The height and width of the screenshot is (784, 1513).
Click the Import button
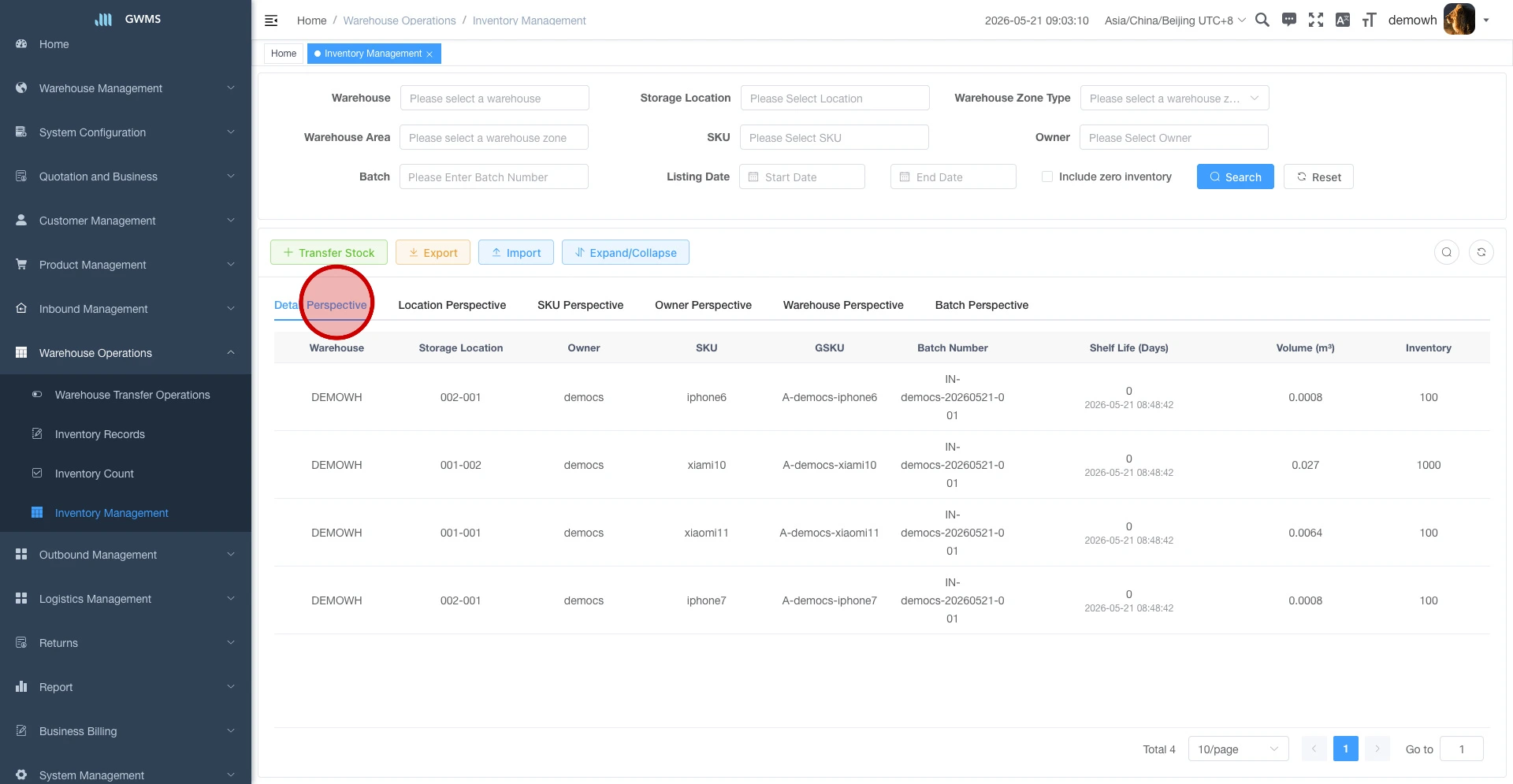click(x=515, y=252)
